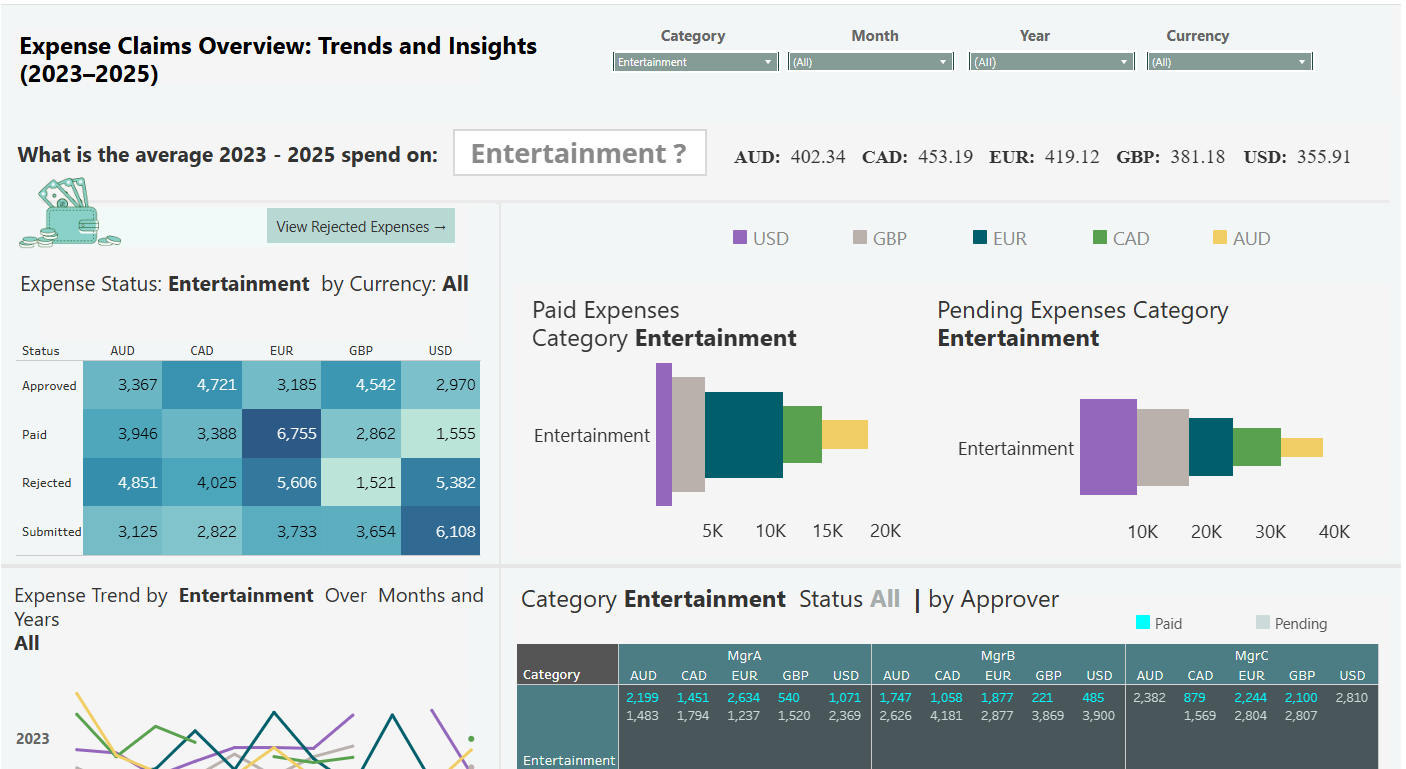Select the Paid EUR heatmap cell showing 6,755

tap(281, 434)
